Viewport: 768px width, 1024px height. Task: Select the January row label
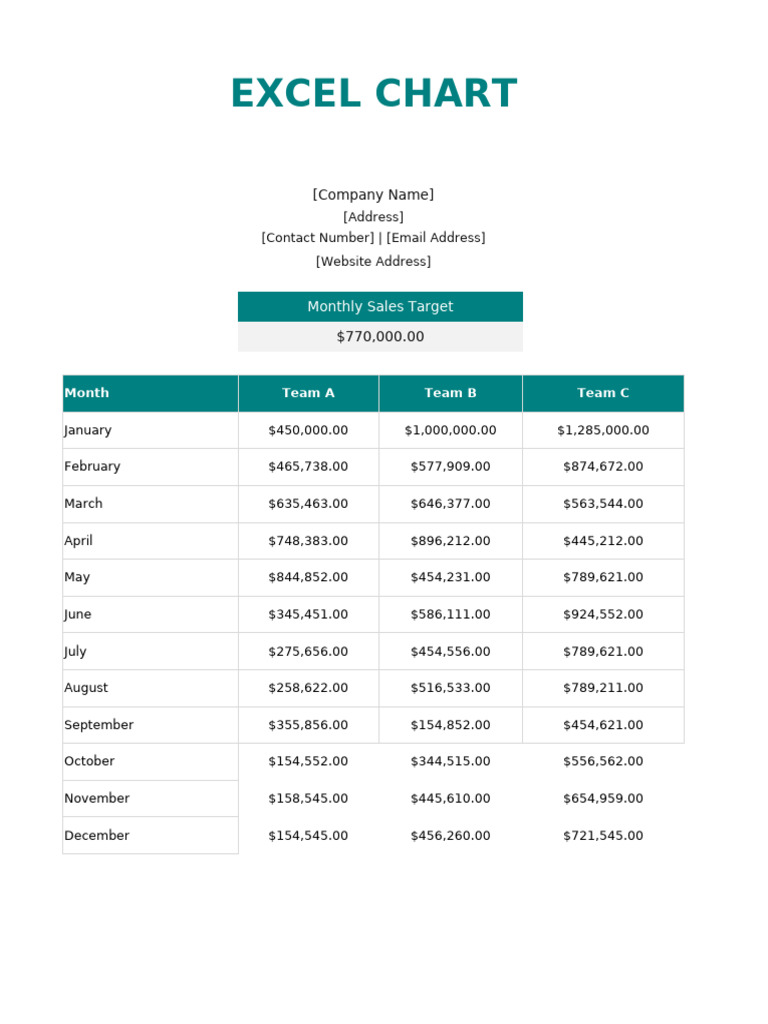(x=88, y=430)
